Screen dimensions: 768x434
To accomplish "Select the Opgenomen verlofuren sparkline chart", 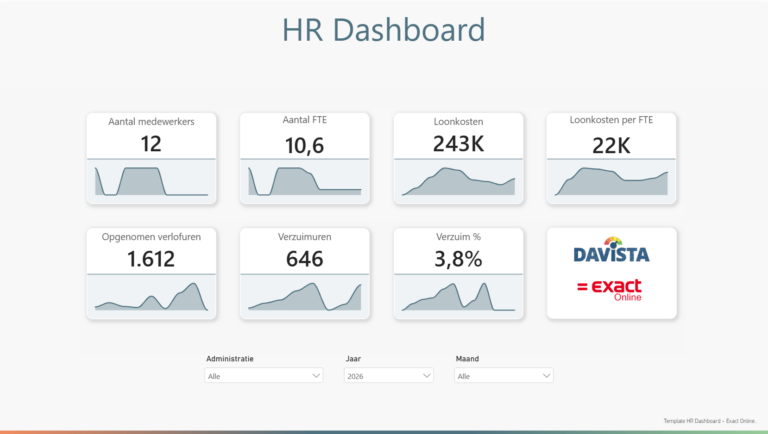I will [151, 296].
